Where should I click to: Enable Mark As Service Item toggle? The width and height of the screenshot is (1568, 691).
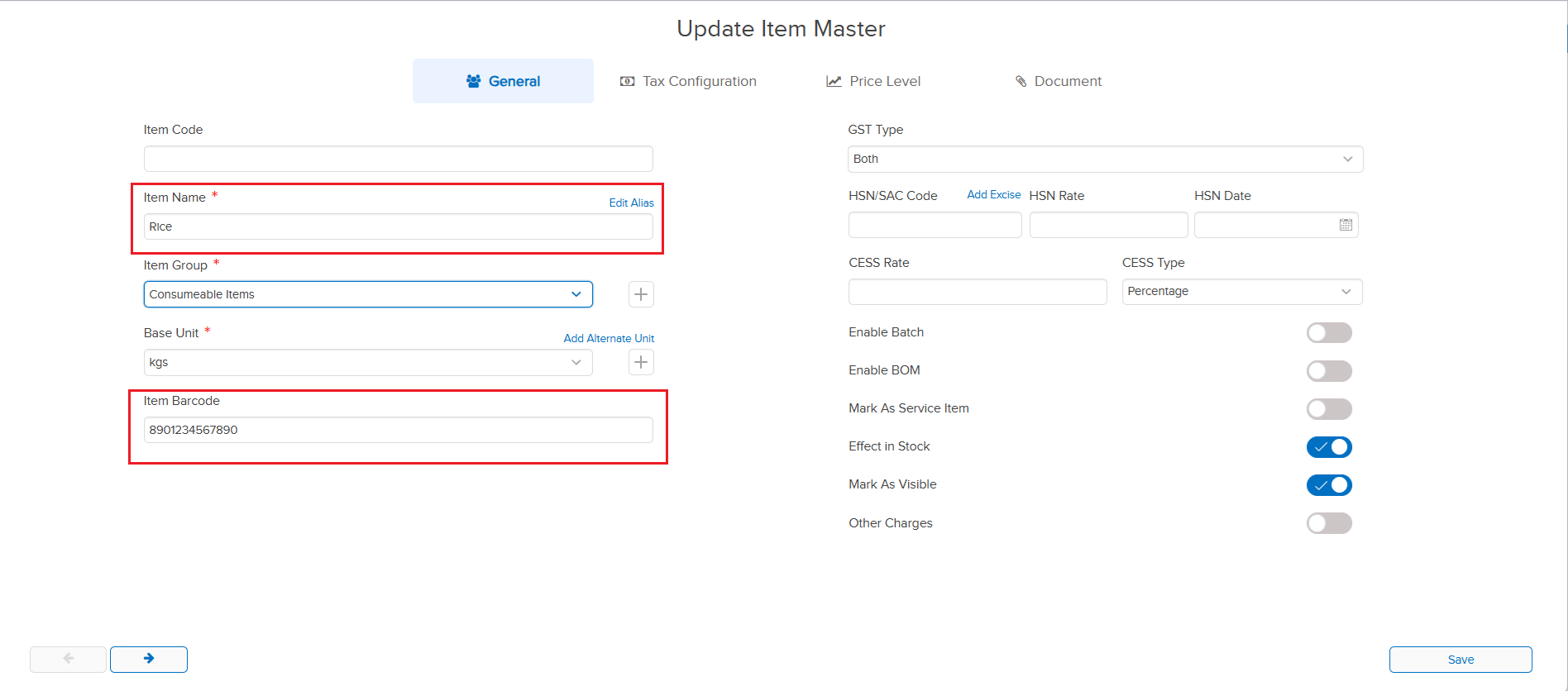[1328, 408]
